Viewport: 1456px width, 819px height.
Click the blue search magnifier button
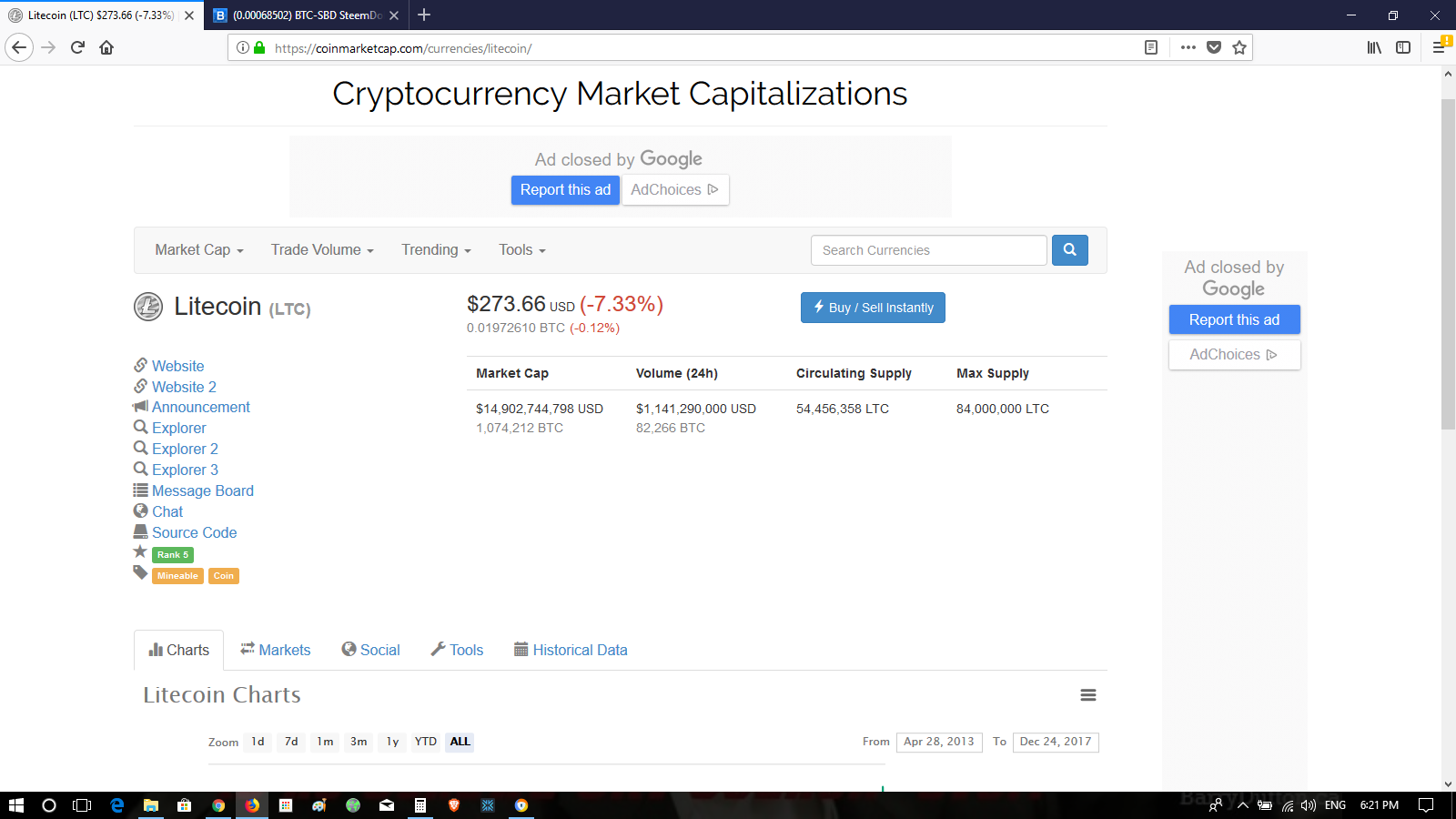[x=1070, y=250]
